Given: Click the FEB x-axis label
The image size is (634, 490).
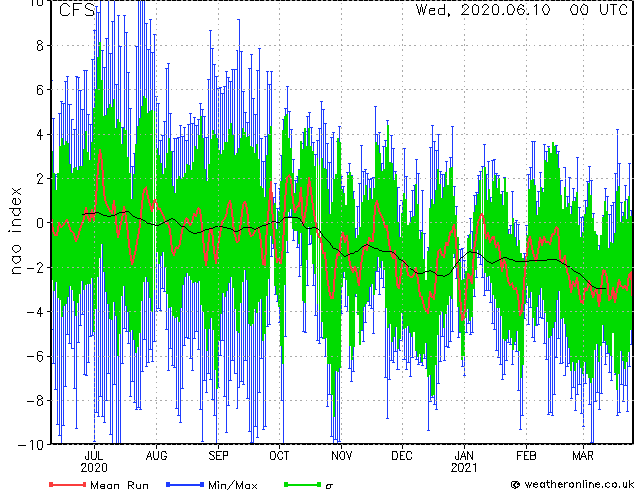Looking at the screenshot, I should tap(526, 456).
